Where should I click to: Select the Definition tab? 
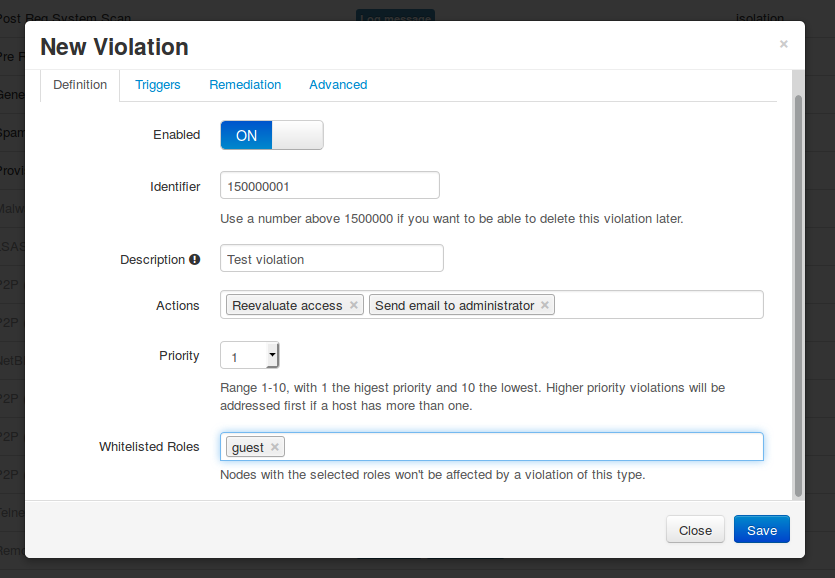[x=80, y=85]
